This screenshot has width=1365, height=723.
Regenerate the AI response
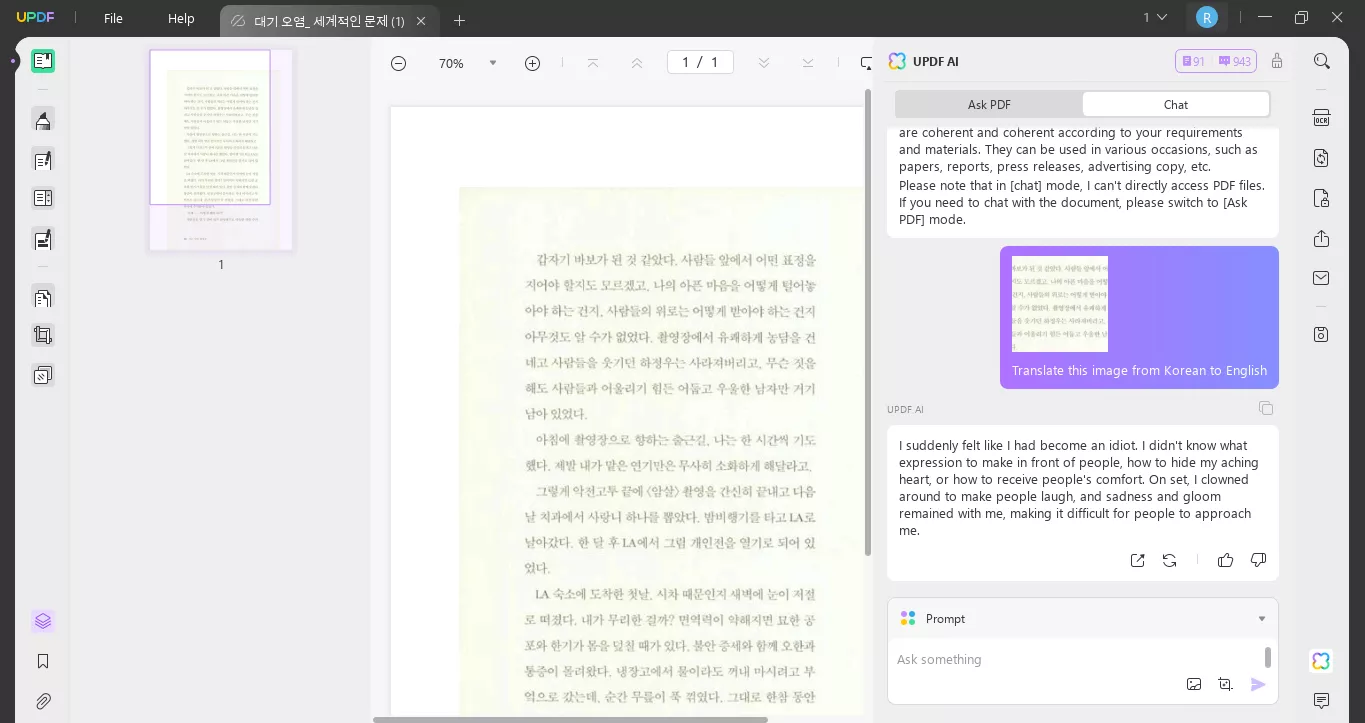pyautogui.click(x=1169, y=560)
